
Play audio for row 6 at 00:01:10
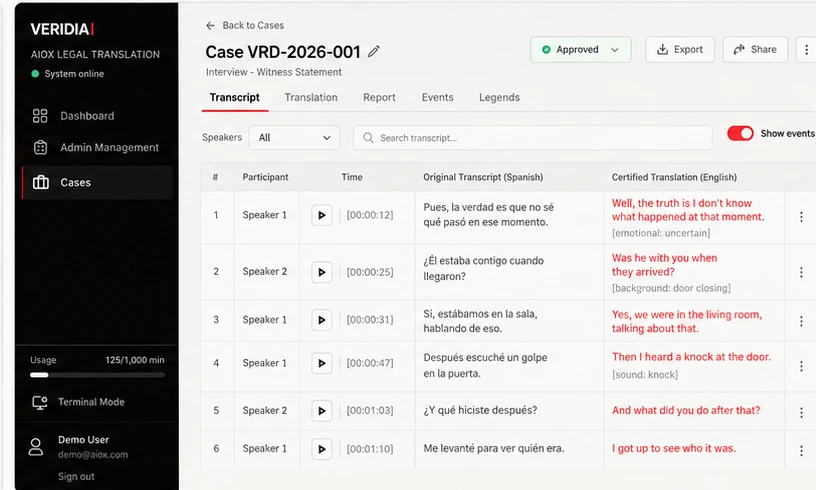[x=322, y=449]
